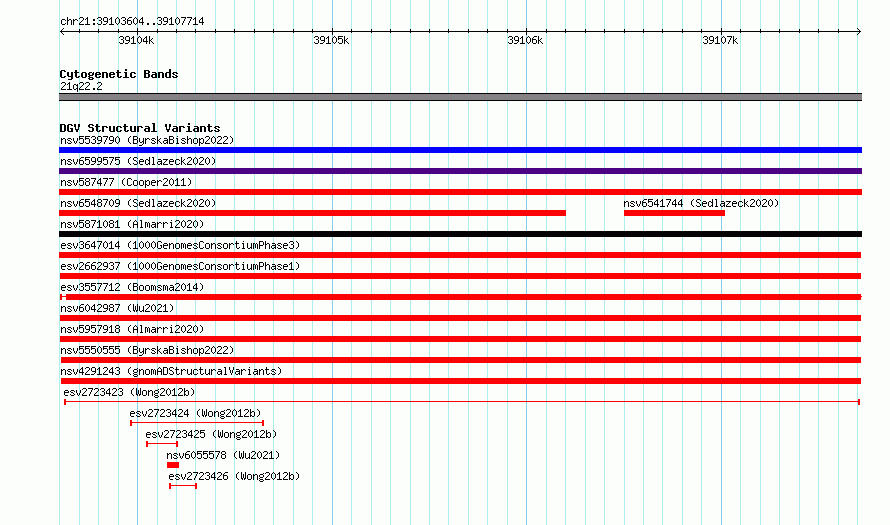Click the nsv5957918 red variant bar
Screen dimensions: 890x525
460,339
